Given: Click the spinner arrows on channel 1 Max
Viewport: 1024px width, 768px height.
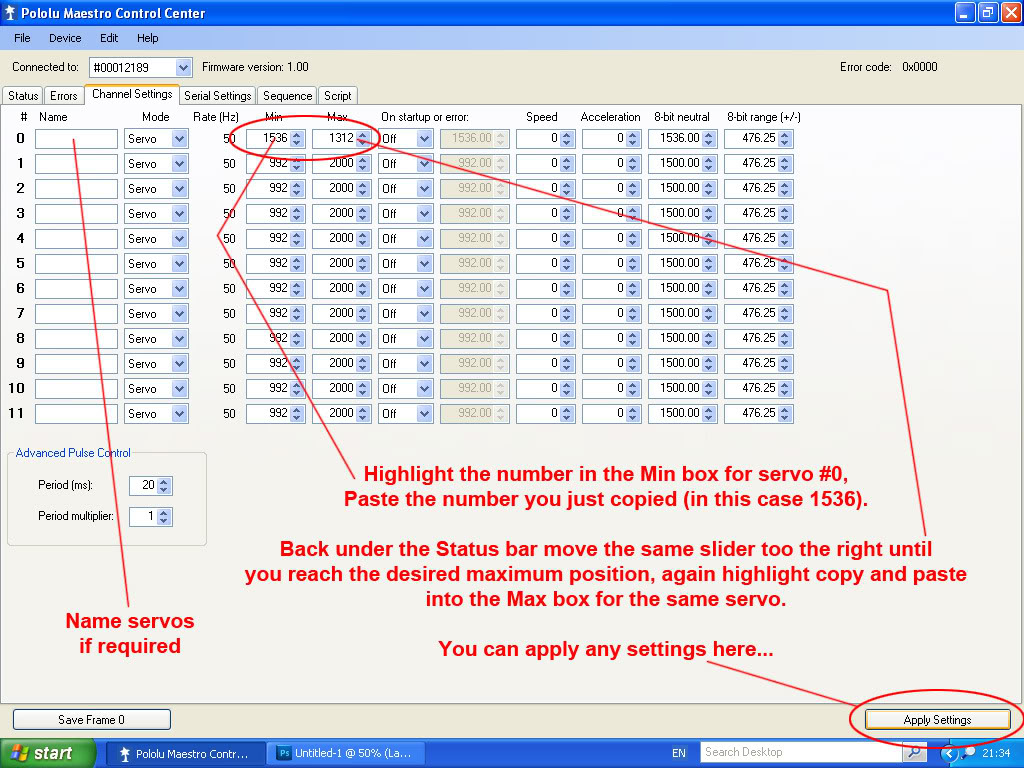Looking at the screenshot, I should (363, 163).
